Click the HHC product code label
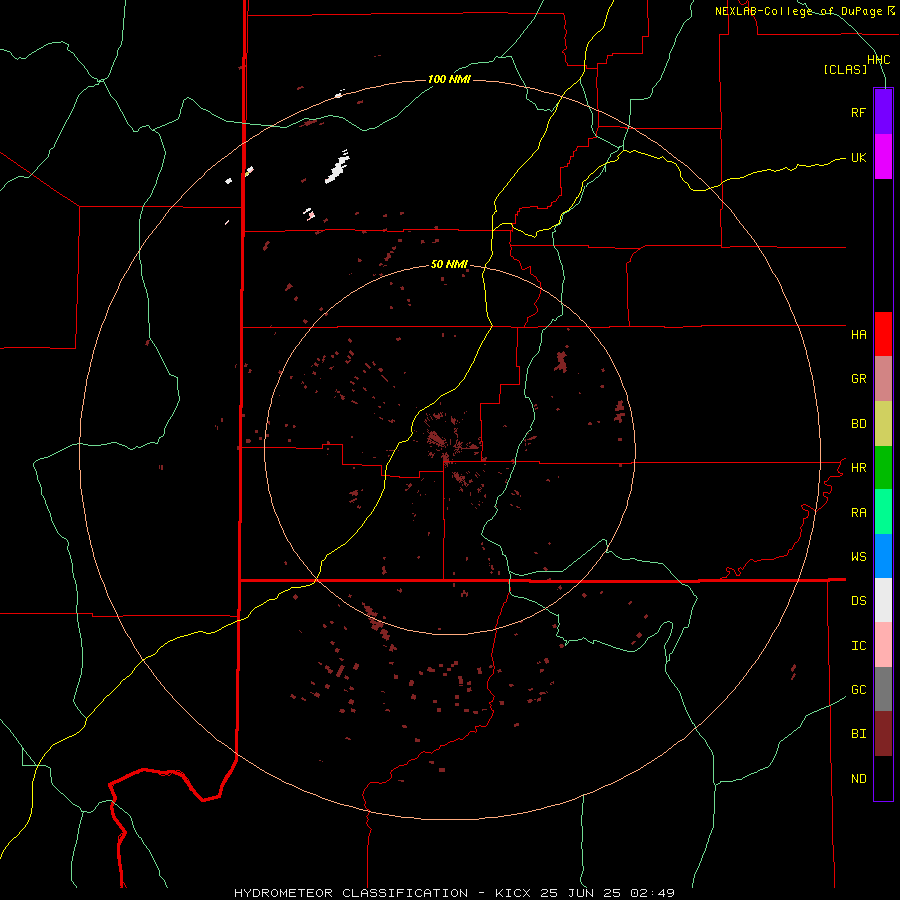Viewport: 900px width, 900px height. pyautogui.click(x=879, y=60)
